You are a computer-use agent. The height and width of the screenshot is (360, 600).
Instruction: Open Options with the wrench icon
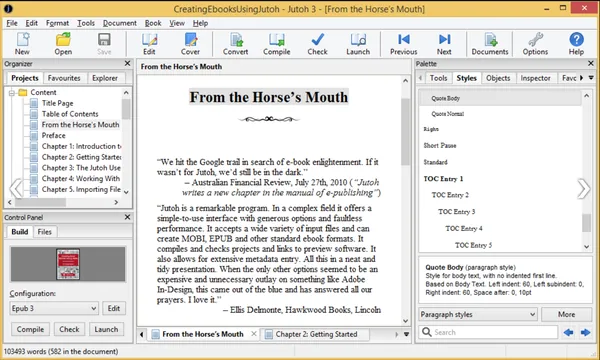(x=535, y=44)
